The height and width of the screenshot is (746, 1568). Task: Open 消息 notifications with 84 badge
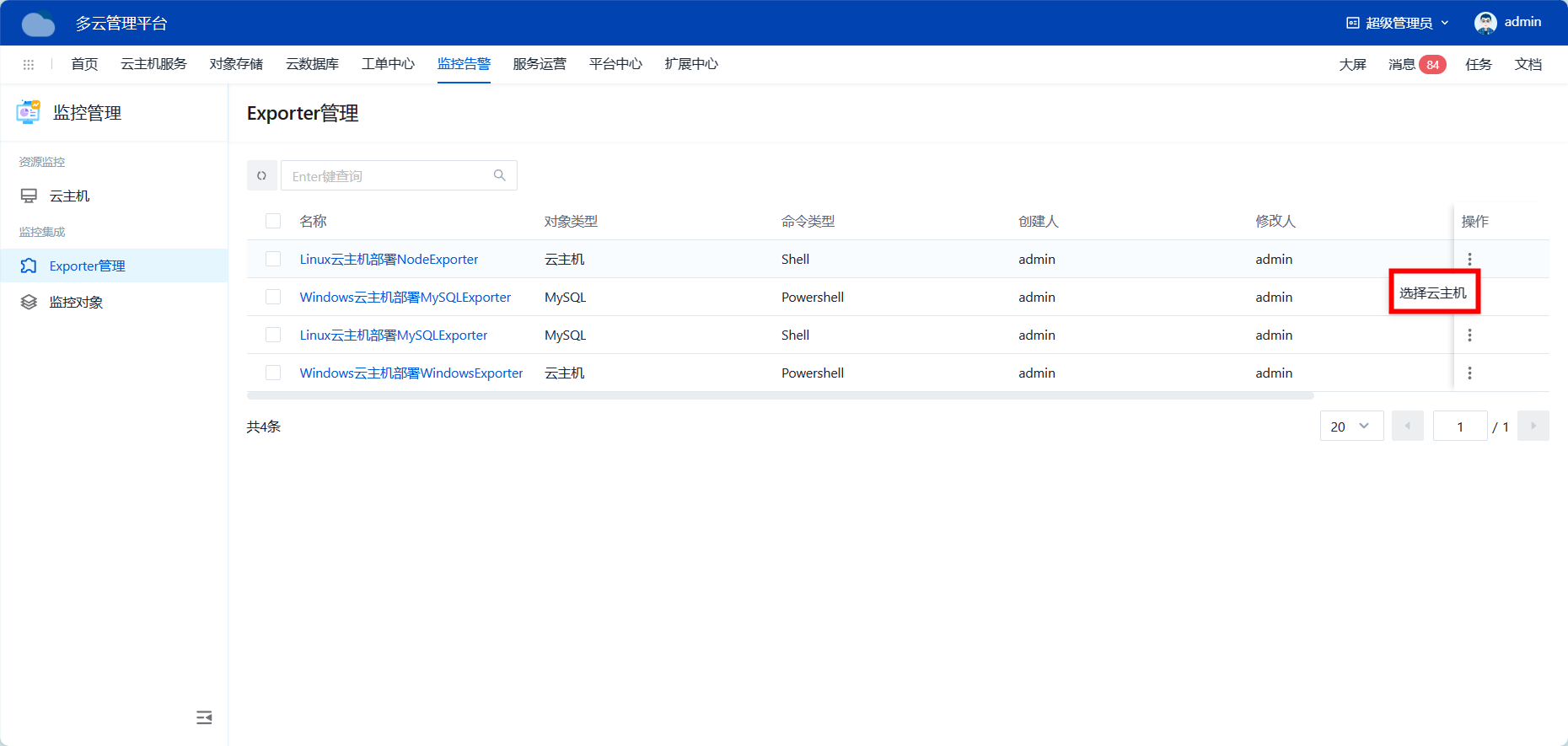[x=1416, y=64]
